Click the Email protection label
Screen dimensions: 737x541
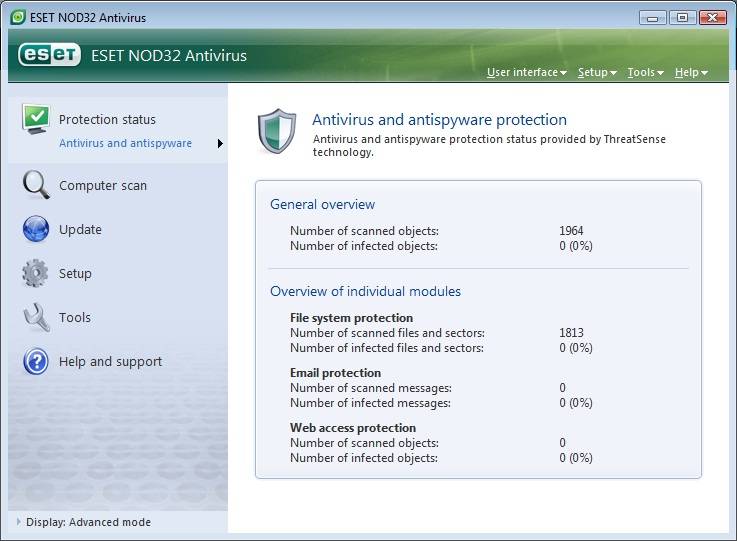pos(335,373)
